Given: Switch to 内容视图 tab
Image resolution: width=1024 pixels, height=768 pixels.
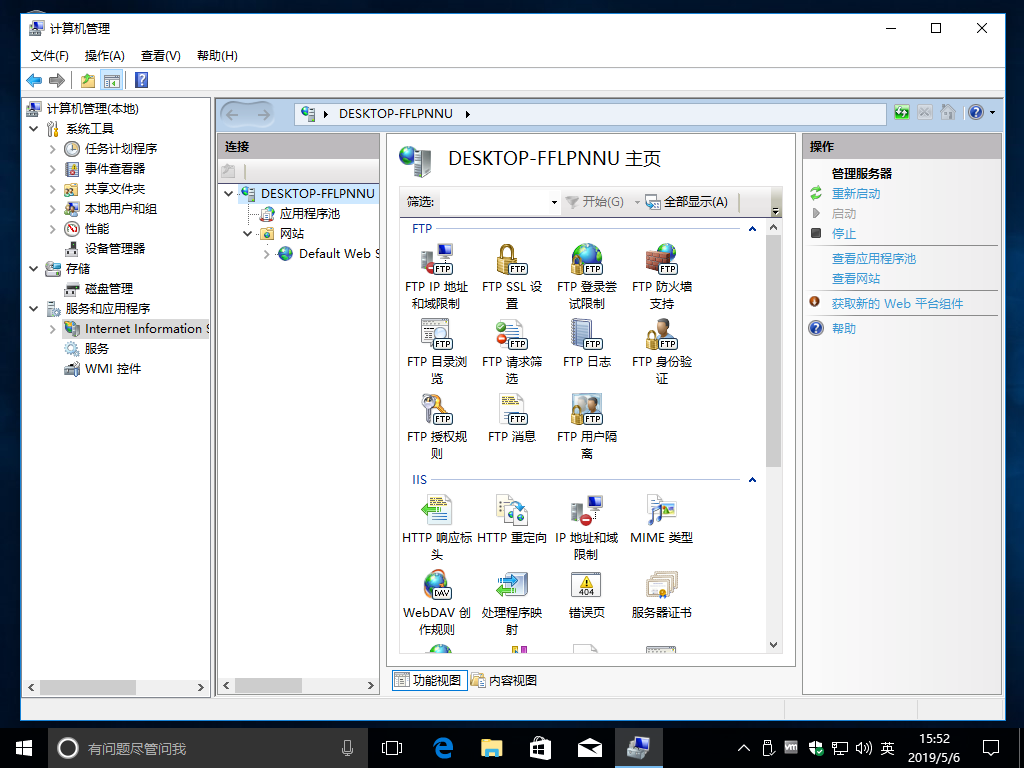Looking at the screenshot, I should 504,680.
